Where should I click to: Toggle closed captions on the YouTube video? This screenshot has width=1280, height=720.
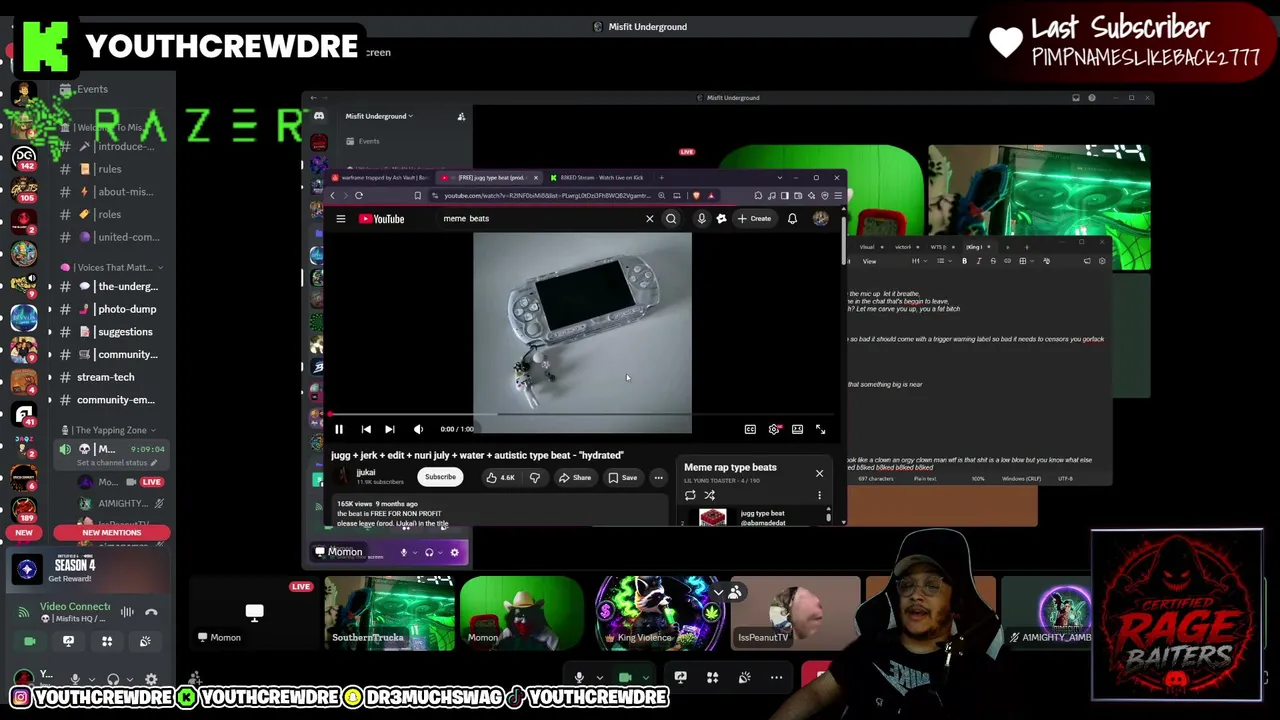click(750, 429)
